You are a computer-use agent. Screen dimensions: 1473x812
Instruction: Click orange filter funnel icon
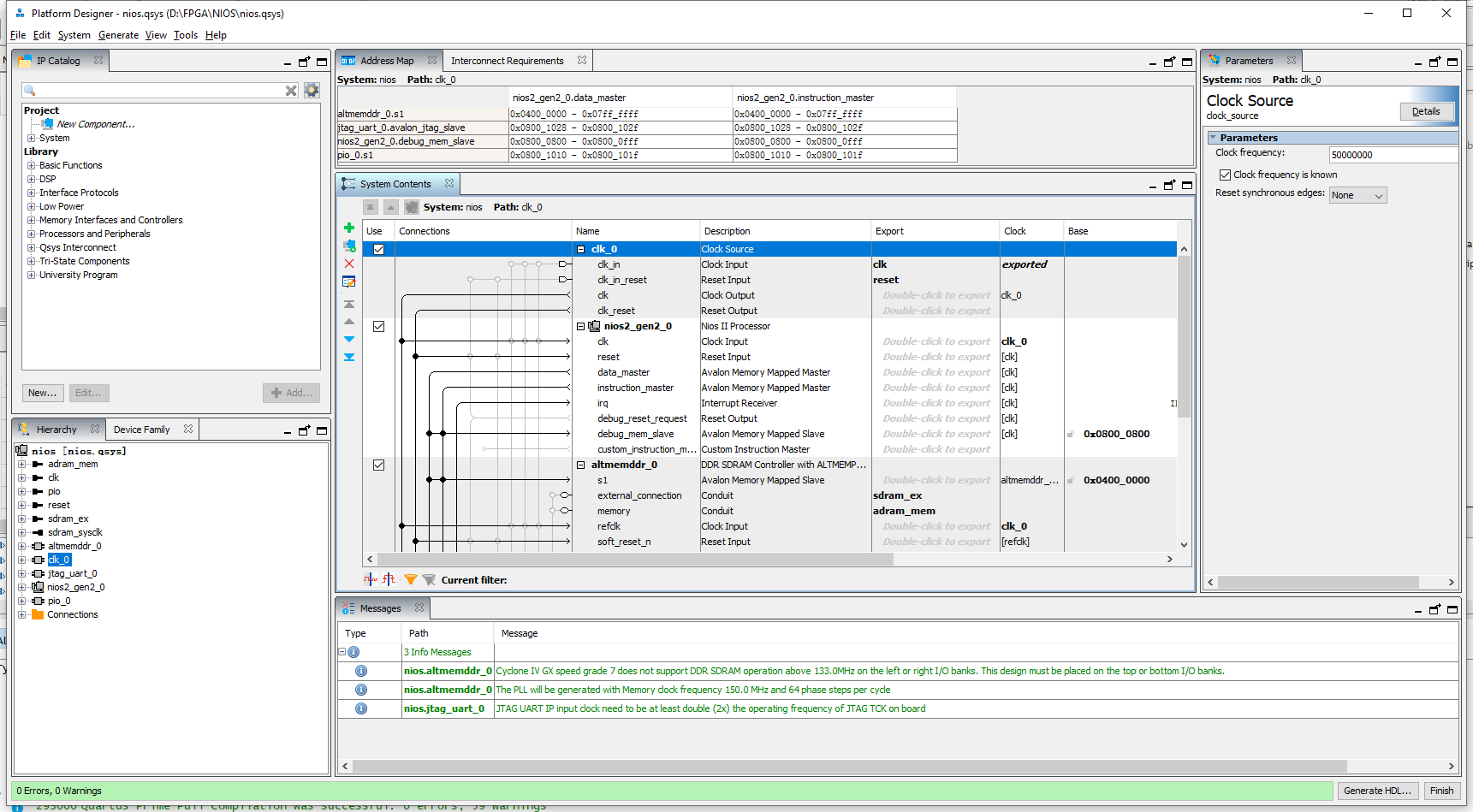point(411,579)
